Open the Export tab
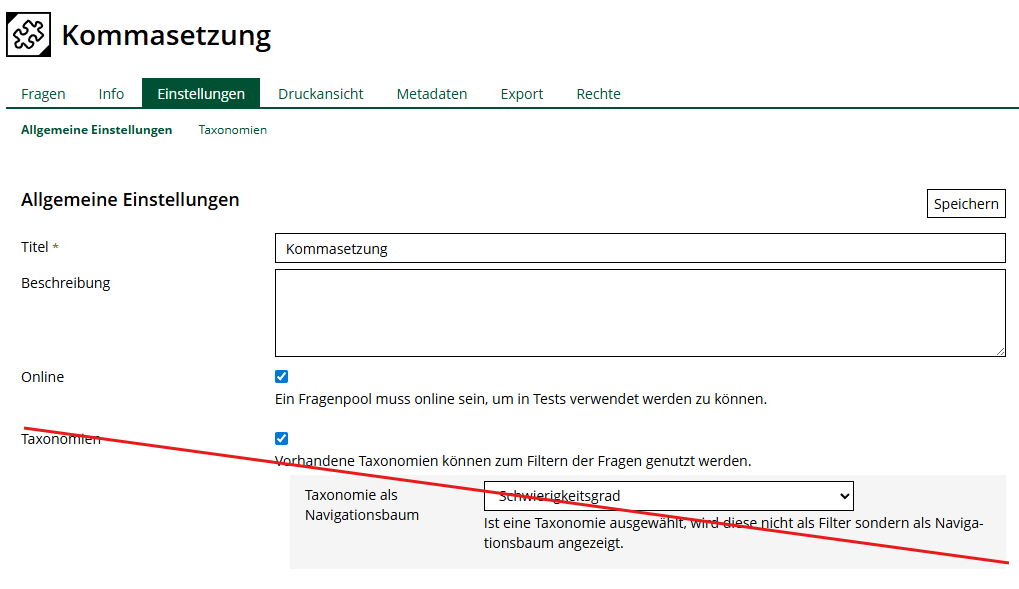The width and height of the screenshot is (1019, 589). [x=522, y=94]
